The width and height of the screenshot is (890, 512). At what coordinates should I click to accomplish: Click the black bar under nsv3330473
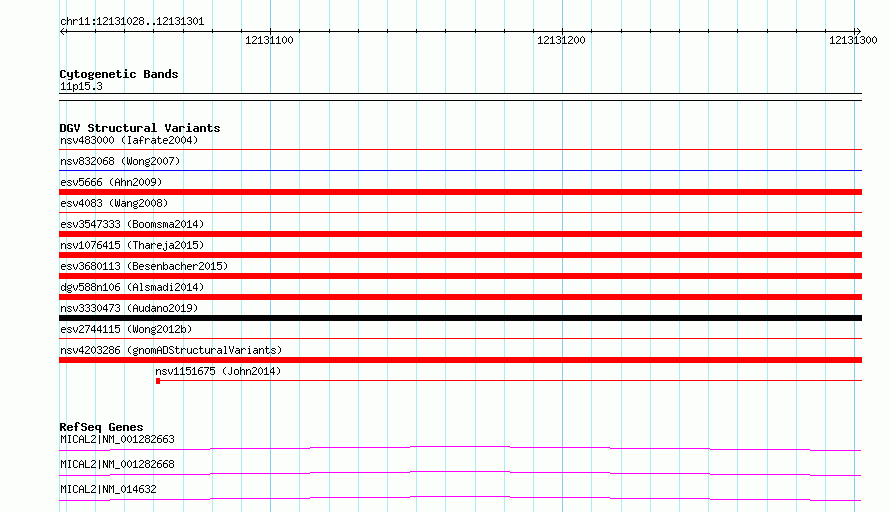(460, 318)
